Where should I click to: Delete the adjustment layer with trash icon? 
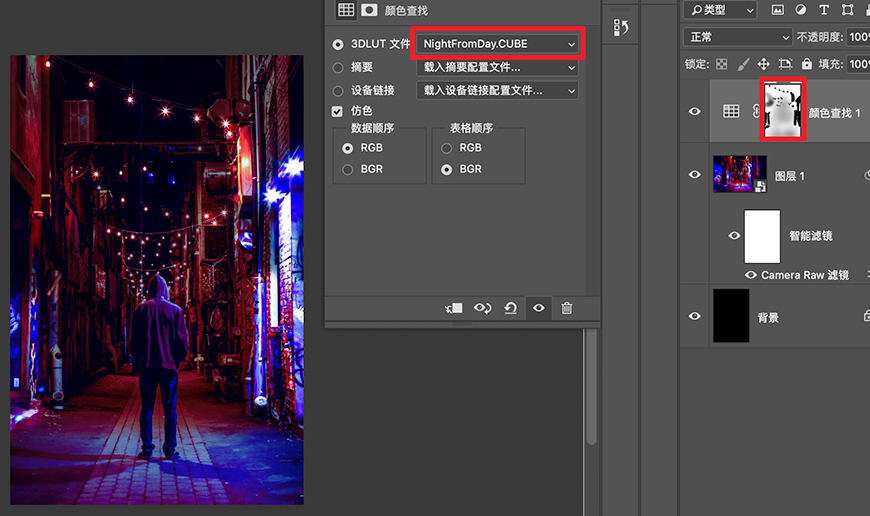(567, 308)
